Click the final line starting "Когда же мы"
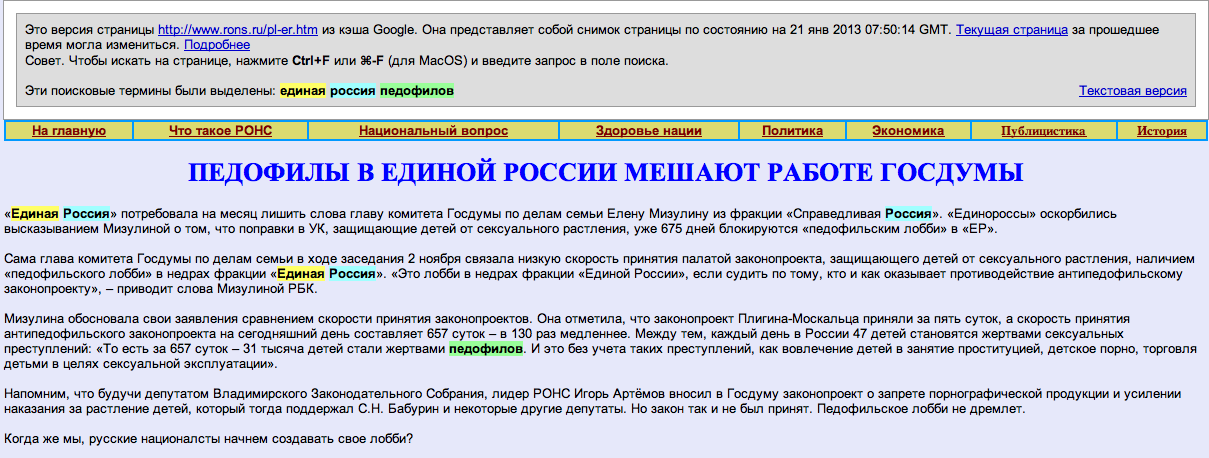This screenshot has width=1209, height=458. 209,440
